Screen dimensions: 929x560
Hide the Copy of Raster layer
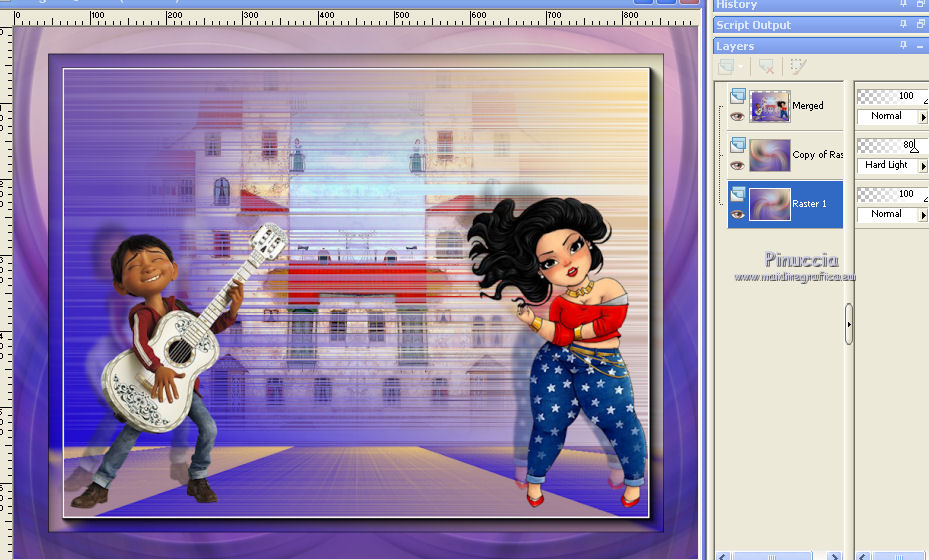click(x=737, y=166)
